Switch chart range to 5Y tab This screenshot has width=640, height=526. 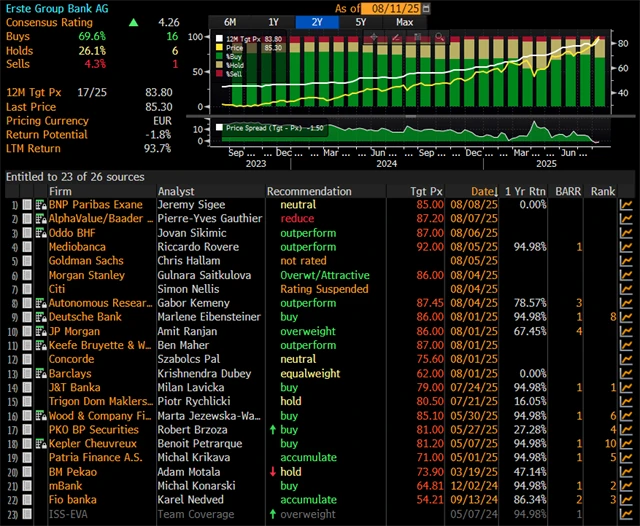361,21
